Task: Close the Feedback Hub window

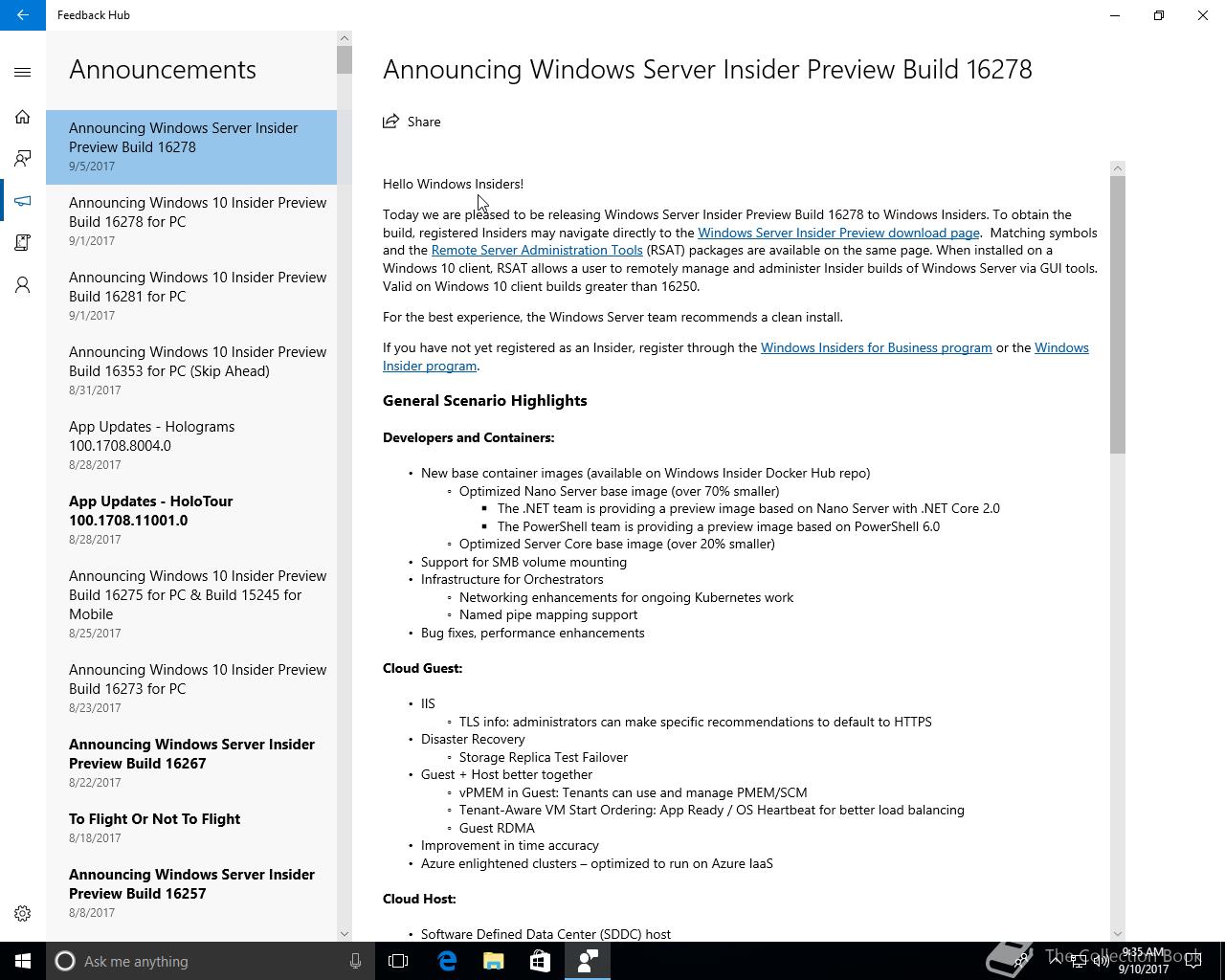Action: 1203,15
